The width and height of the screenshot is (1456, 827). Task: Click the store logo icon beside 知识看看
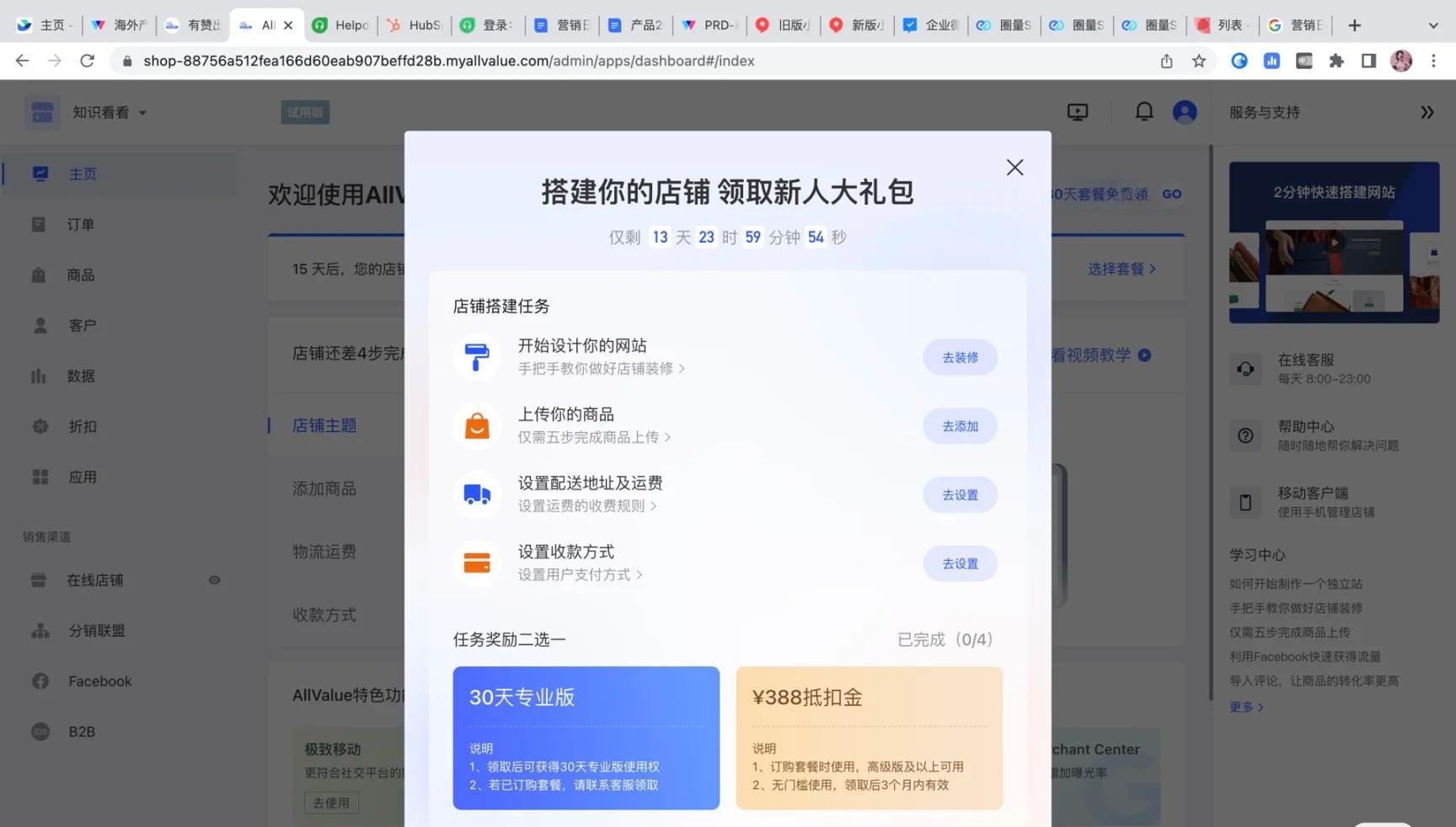42,112
